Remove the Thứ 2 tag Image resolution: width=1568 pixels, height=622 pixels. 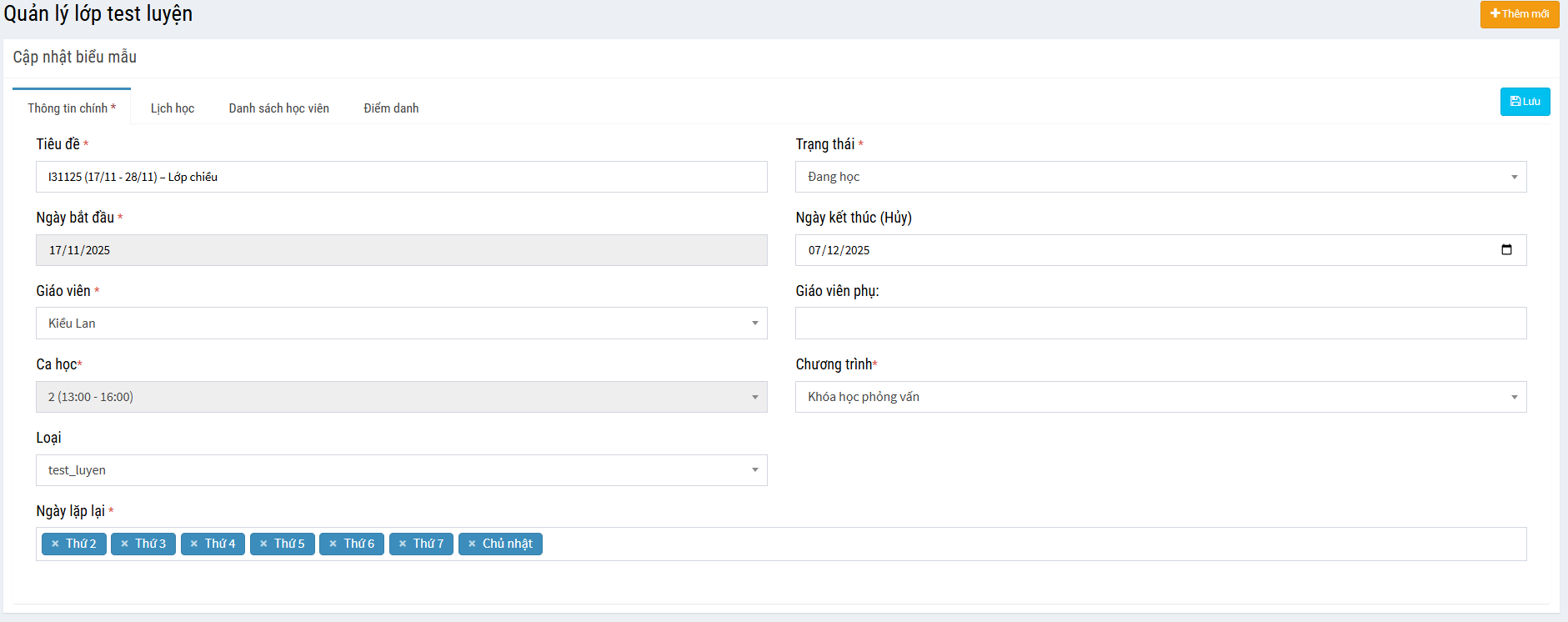(x=55, y=544)
